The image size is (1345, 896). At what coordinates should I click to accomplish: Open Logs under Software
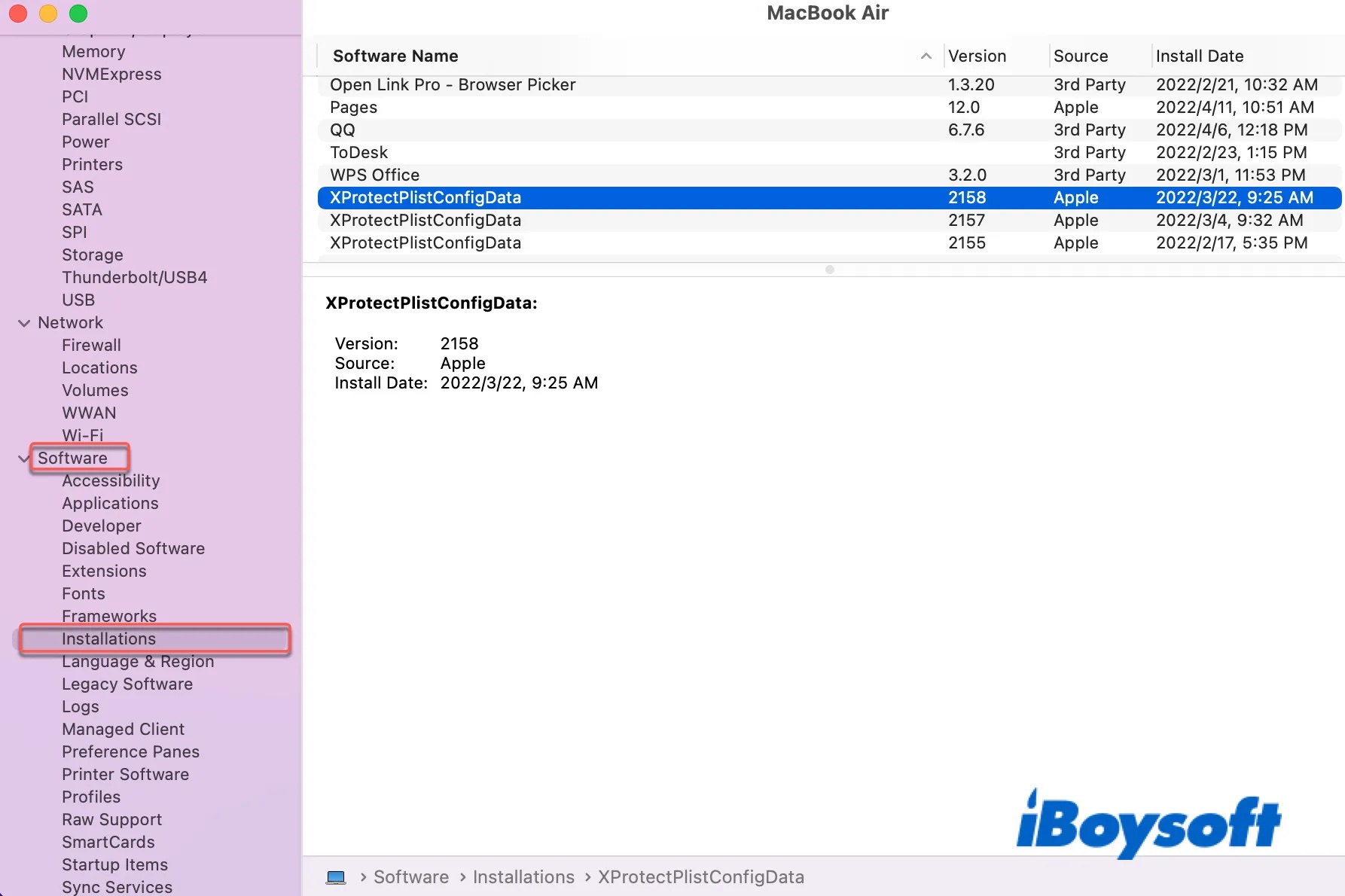pyautogui.click(x=81, y=707)
